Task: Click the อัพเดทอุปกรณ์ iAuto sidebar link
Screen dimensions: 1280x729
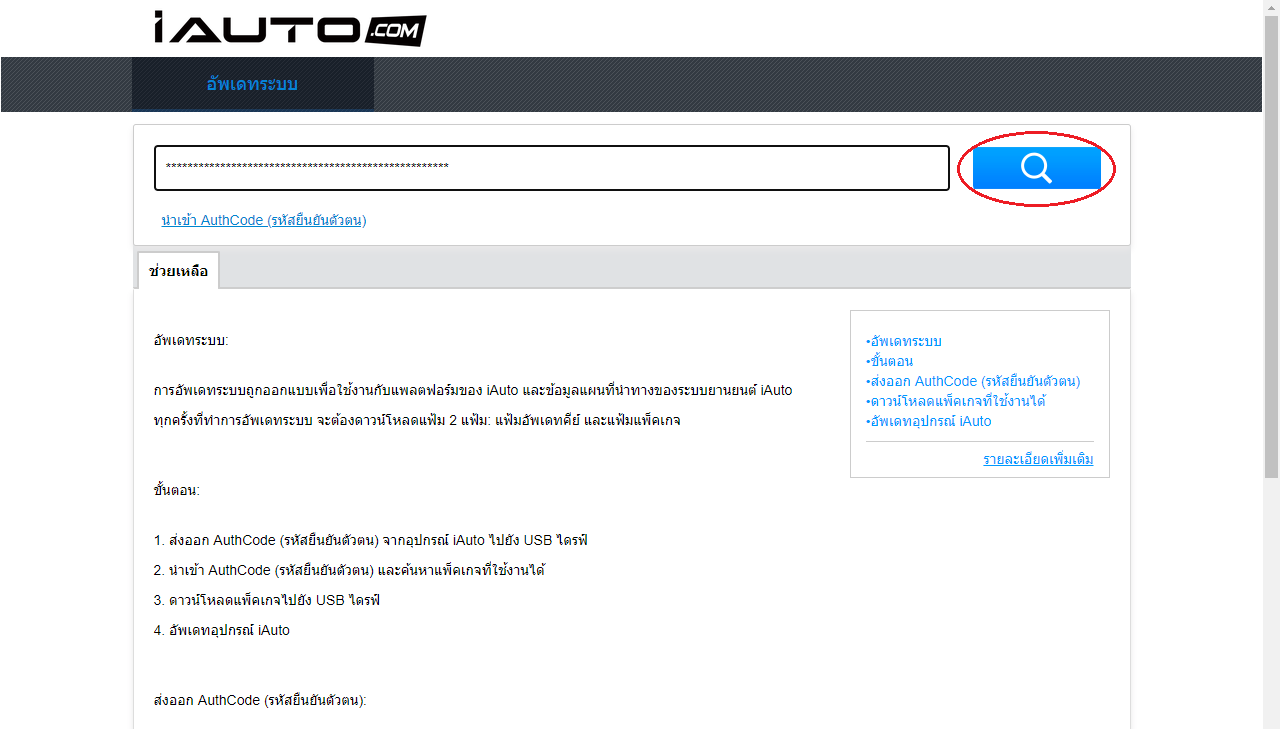Action: (930, 421)
